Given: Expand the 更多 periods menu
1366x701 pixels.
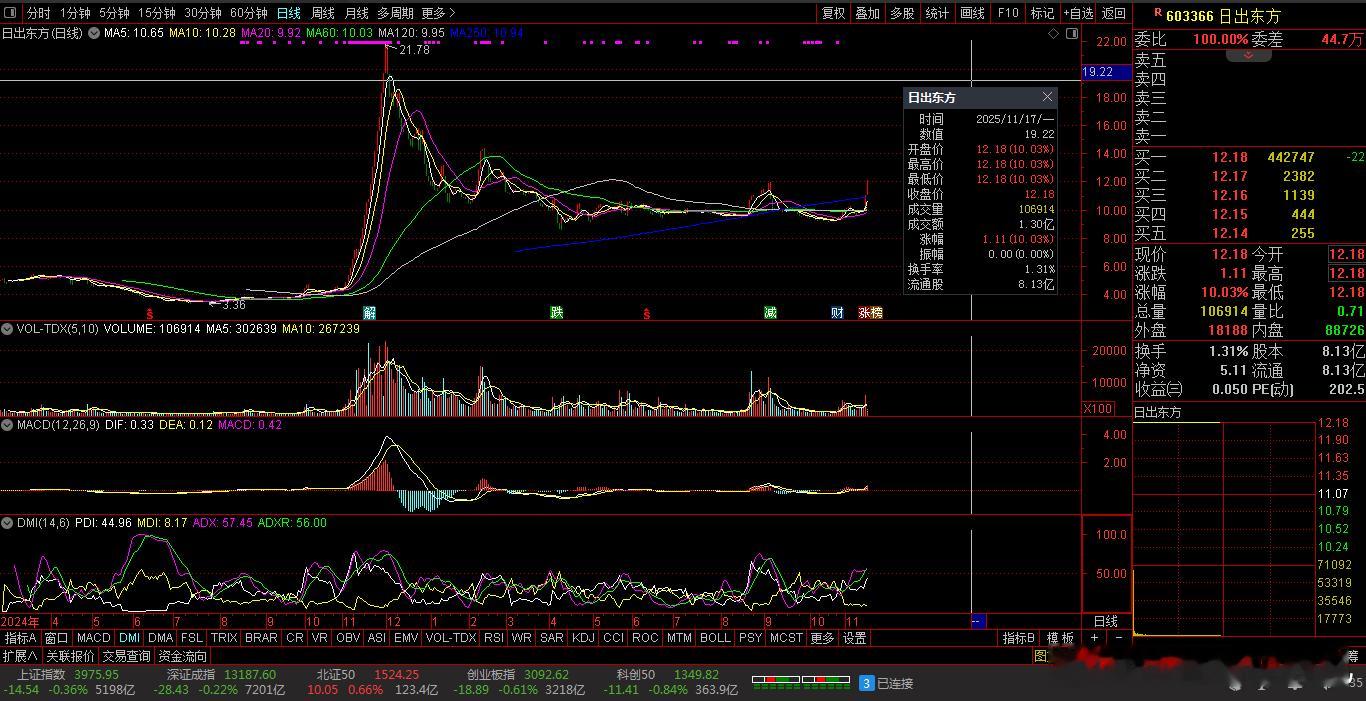Looking at the screenshot, I should 438,13.
